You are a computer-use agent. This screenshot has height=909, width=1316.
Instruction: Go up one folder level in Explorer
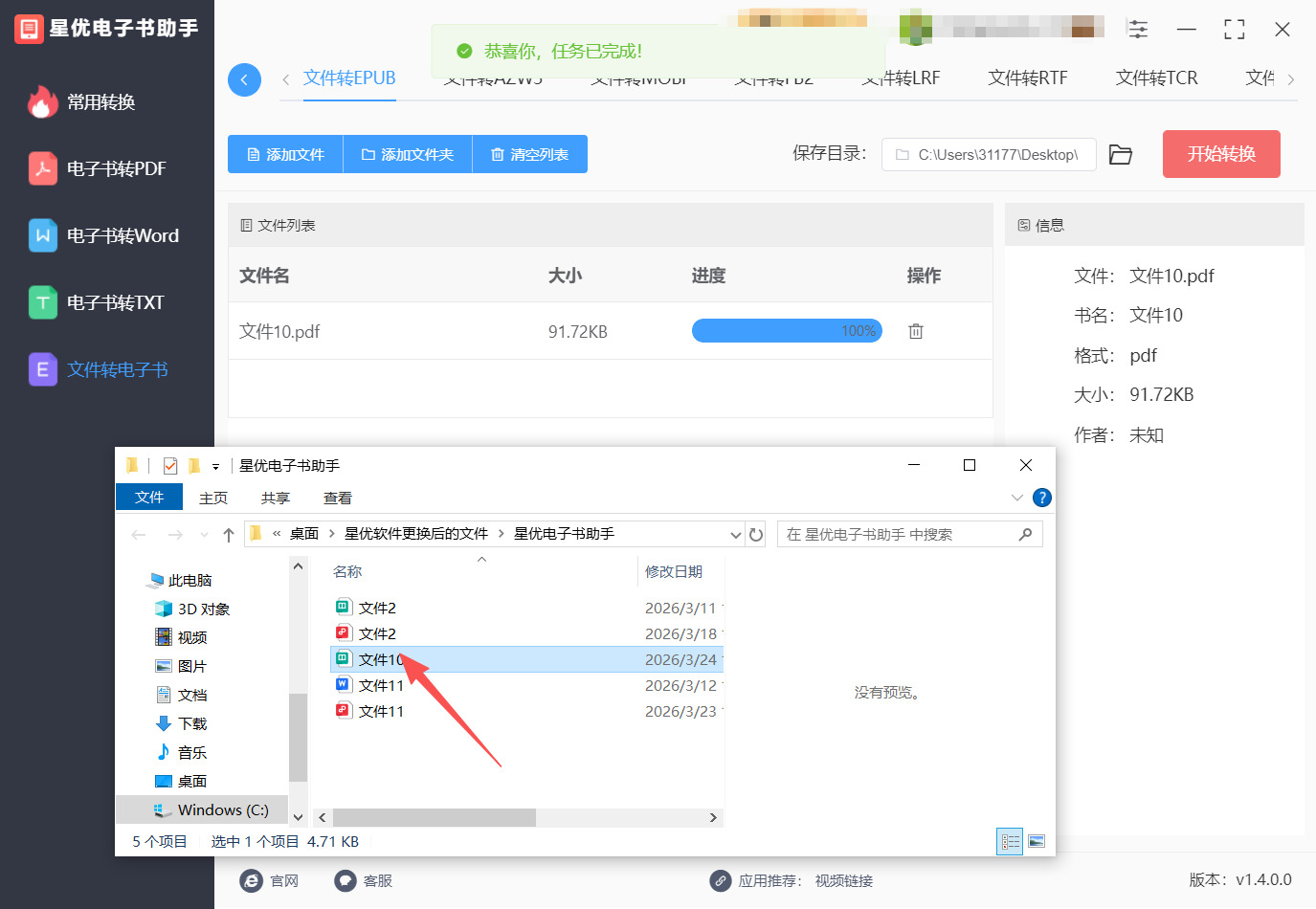pyautogui.click(x=228, y=535)
